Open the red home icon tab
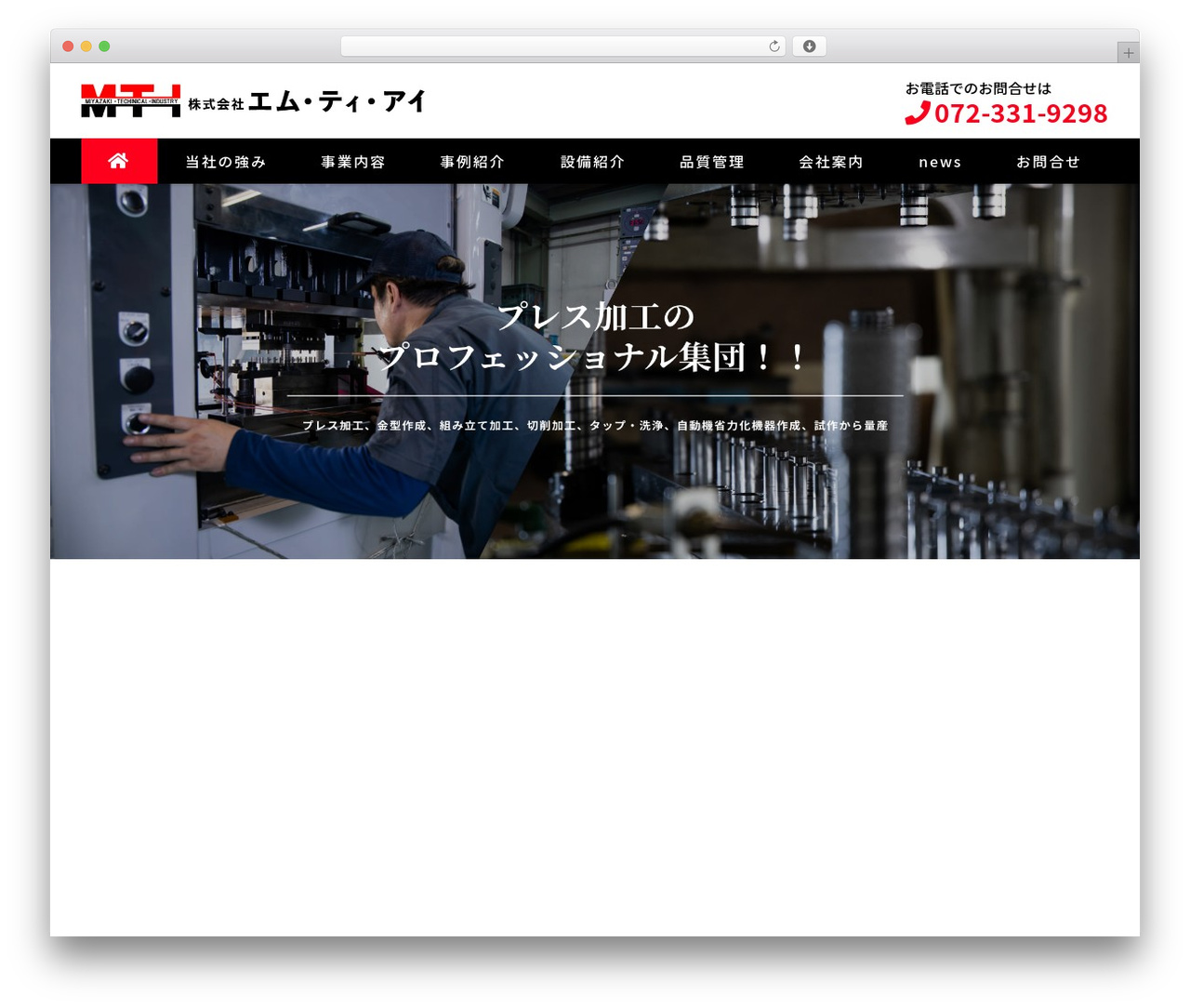 pyautogui.click(x=119, y=161)
